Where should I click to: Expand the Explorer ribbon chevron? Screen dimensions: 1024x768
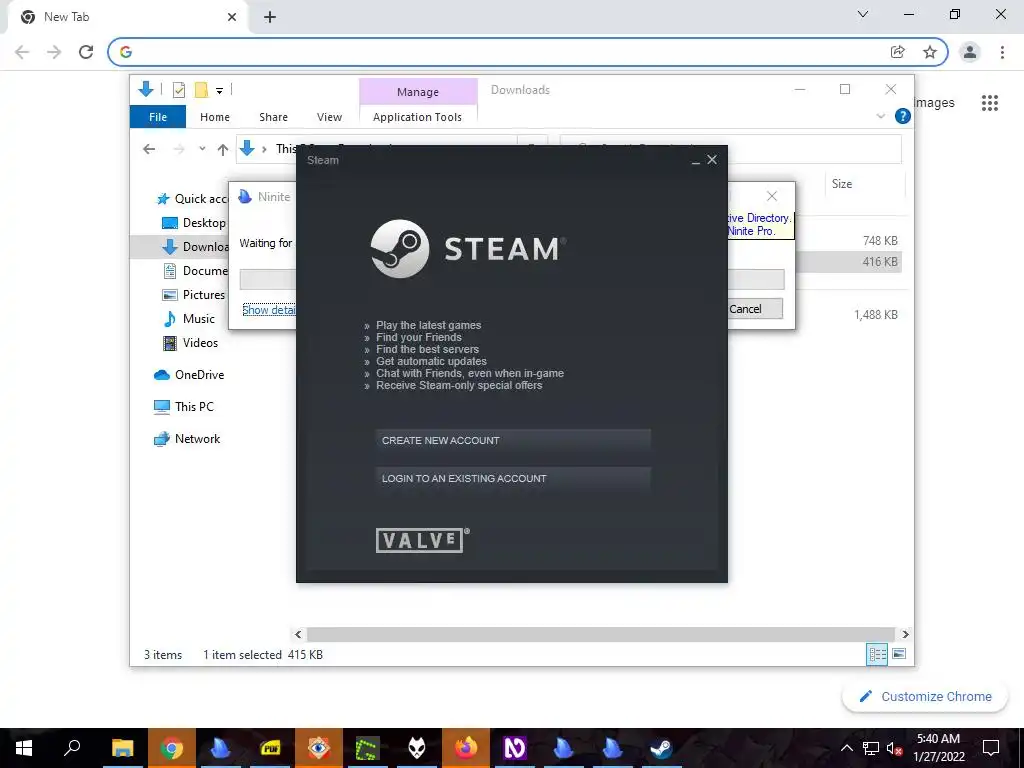click(x=880, y=116)
